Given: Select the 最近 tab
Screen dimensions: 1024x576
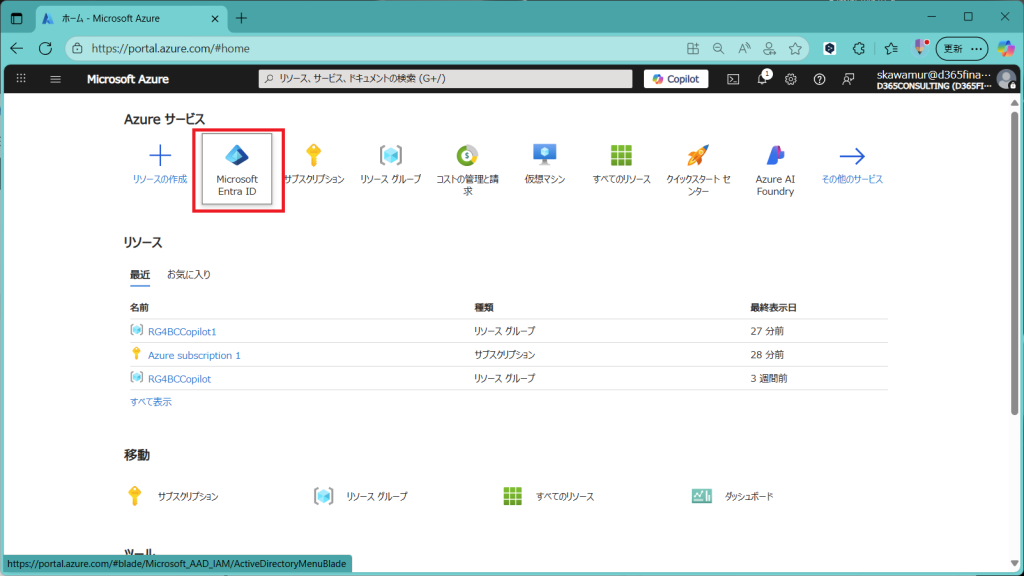Looking at the screenshot, I should pyautogui.click(x=140, y=274).
